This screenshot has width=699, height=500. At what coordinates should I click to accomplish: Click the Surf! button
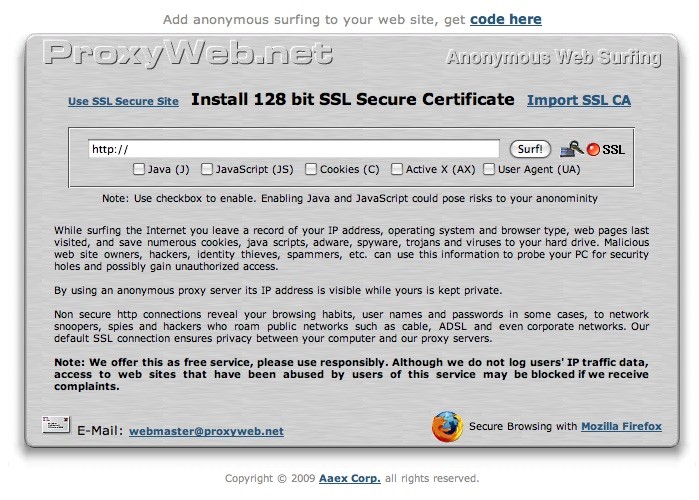pyautogui.click(x=530, y=149)
